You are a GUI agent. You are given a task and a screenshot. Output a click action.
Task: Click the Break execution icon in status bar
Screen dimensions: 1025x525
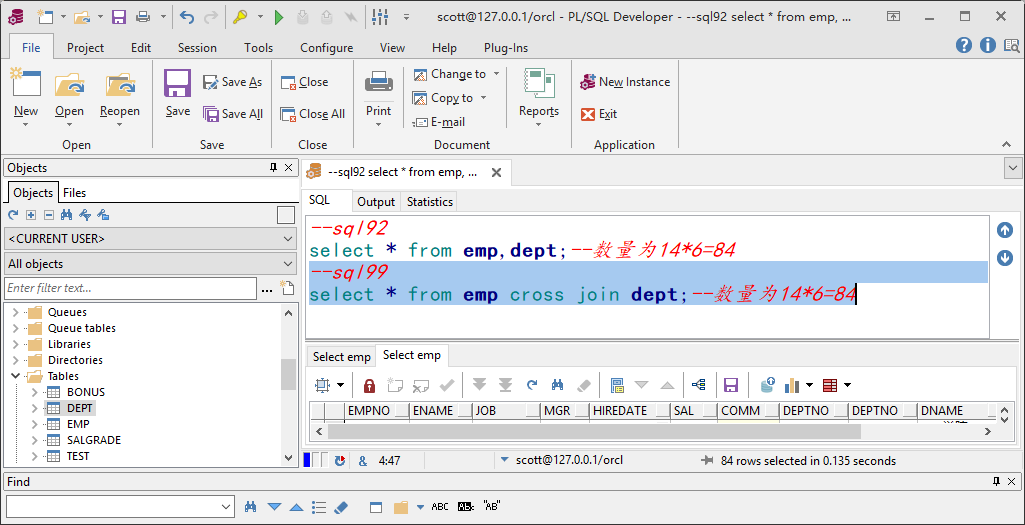[x=340, y=460]
